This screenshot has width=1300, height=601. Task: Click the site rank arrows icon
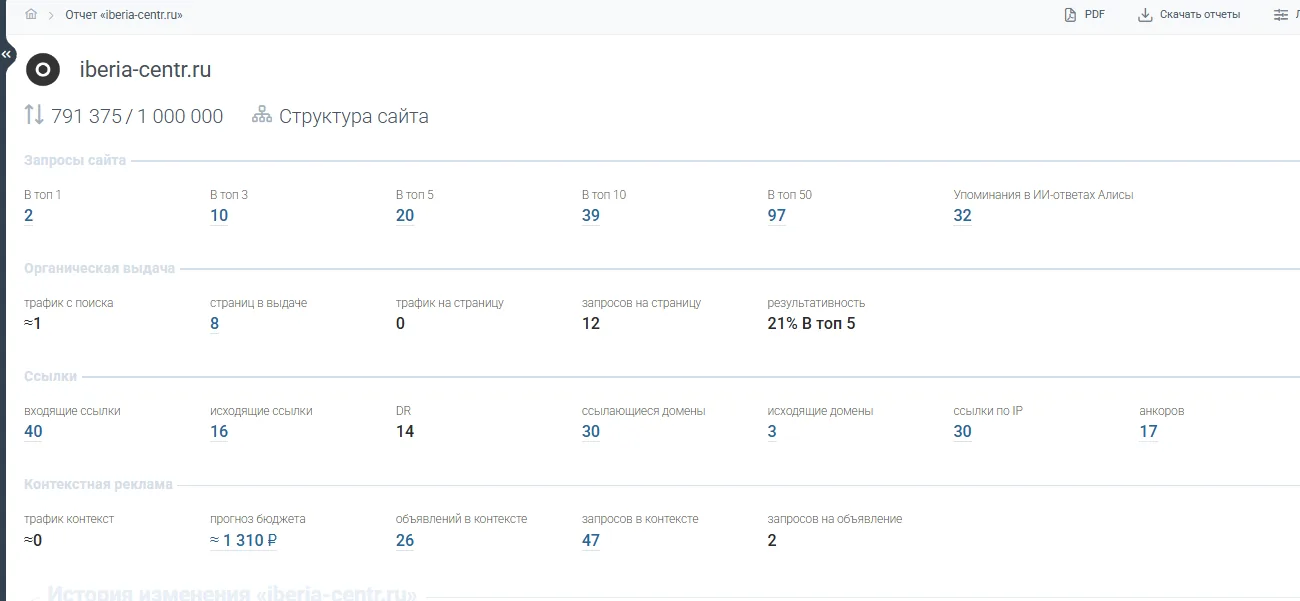point(34,115)
